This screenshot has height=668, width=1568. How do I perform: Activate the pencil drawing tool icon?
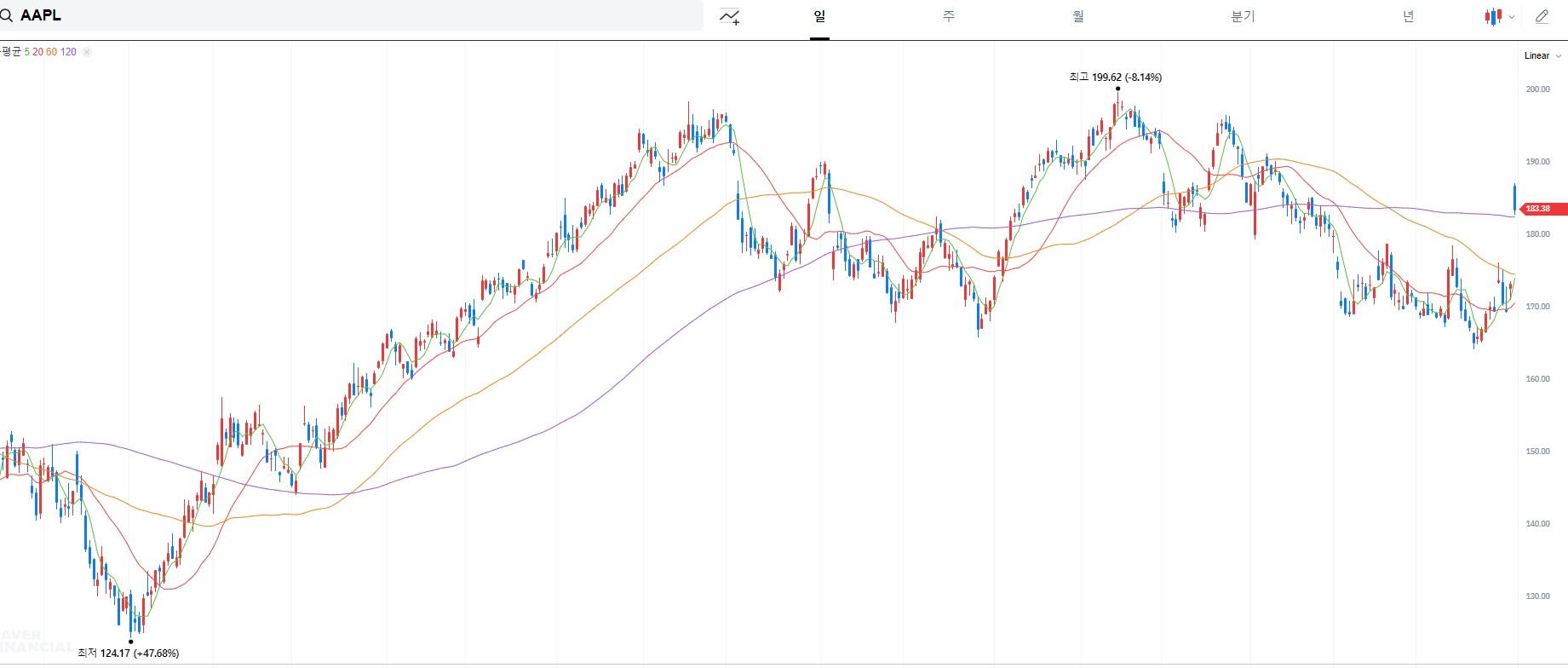(x=1542, y=16)
